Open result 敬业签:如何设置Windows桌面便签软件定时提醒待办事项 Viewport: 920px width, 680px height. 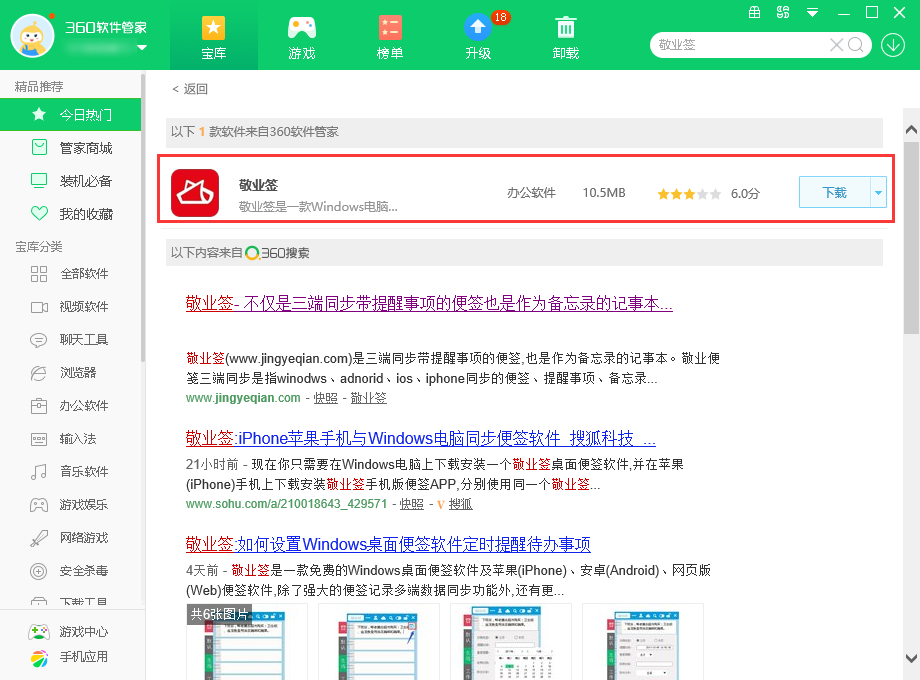(x=388, y=544)
